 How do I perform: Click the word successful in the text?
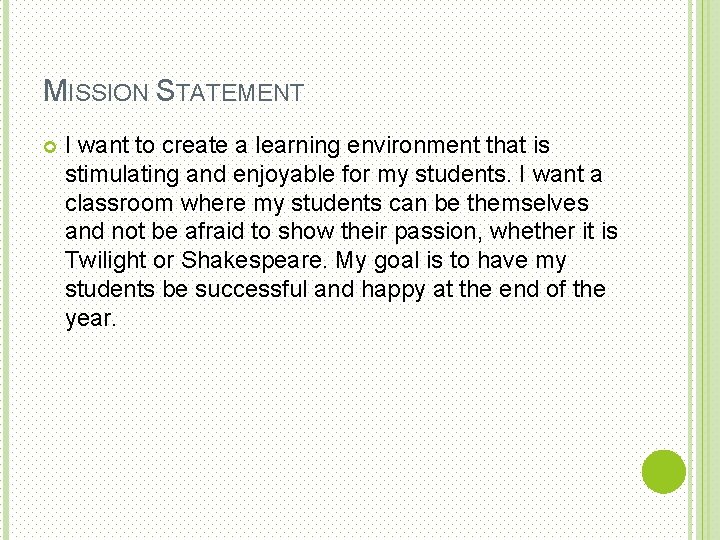coord(251,290)
